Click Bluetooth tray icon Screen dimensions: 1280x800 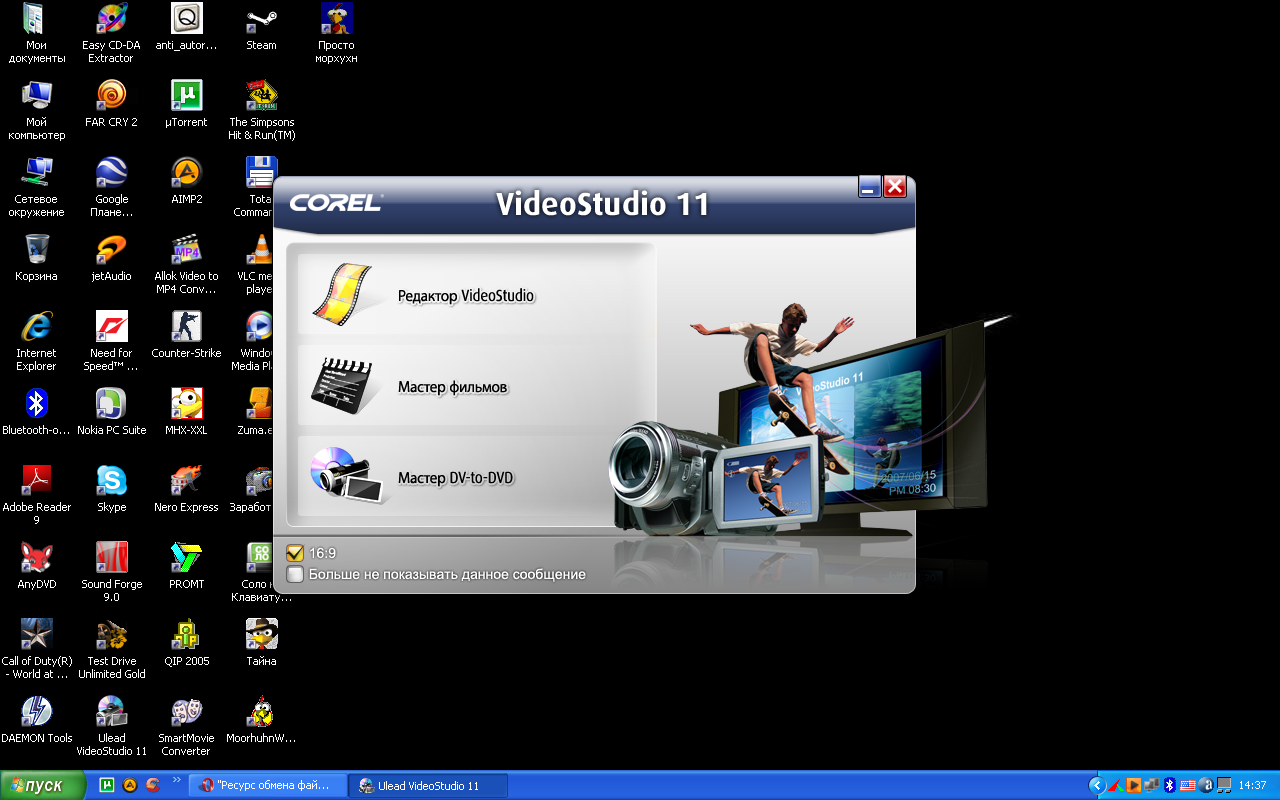[x=1169, y=785]
